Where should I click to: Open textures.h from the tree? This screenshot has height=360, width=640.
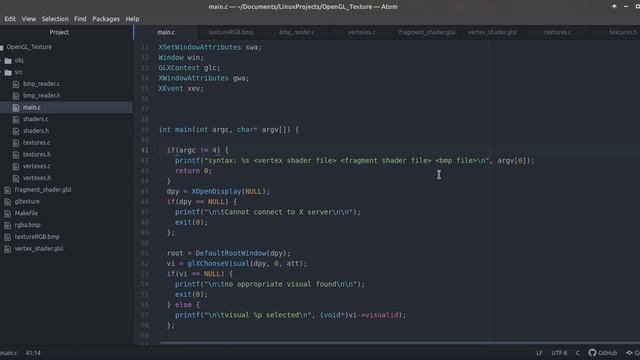pos(37,155)
